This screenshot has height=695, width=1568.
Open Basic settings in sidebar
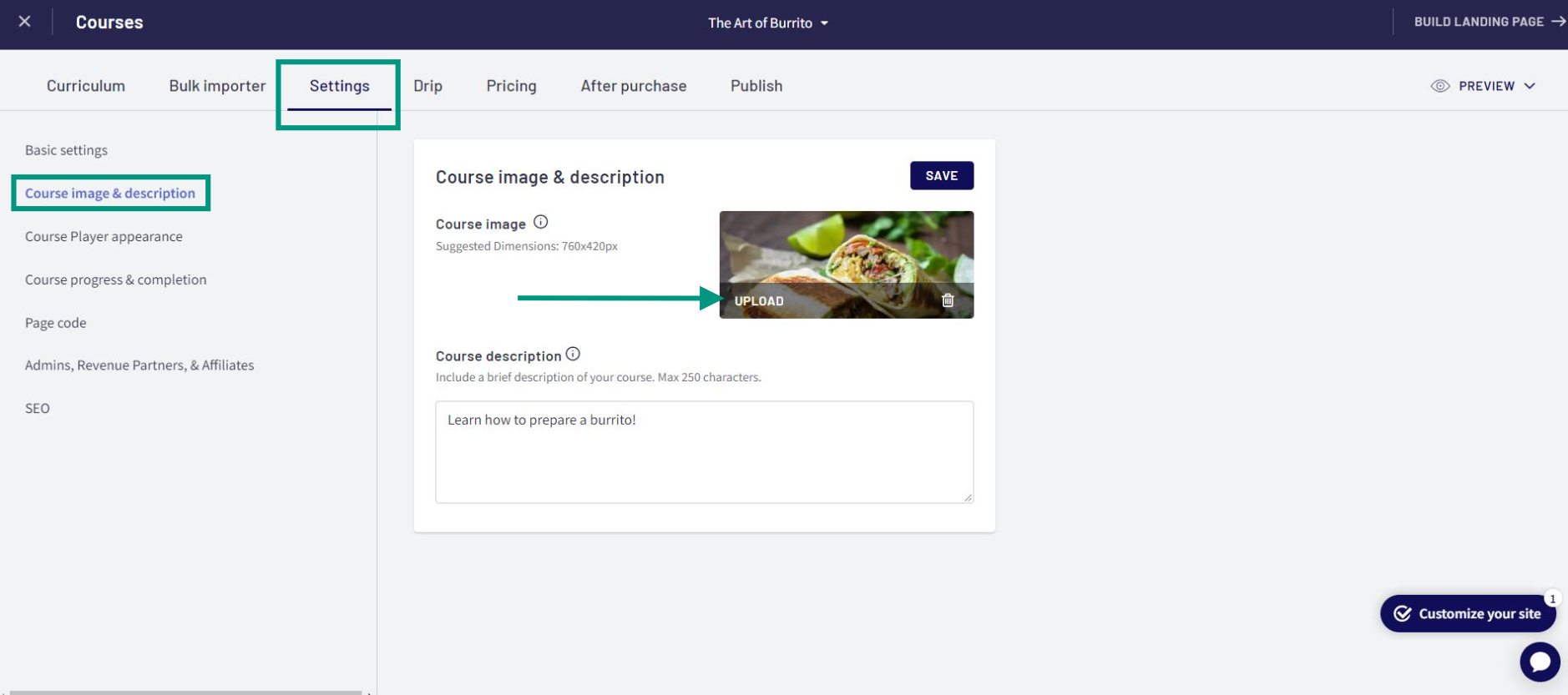coord(66,150)
